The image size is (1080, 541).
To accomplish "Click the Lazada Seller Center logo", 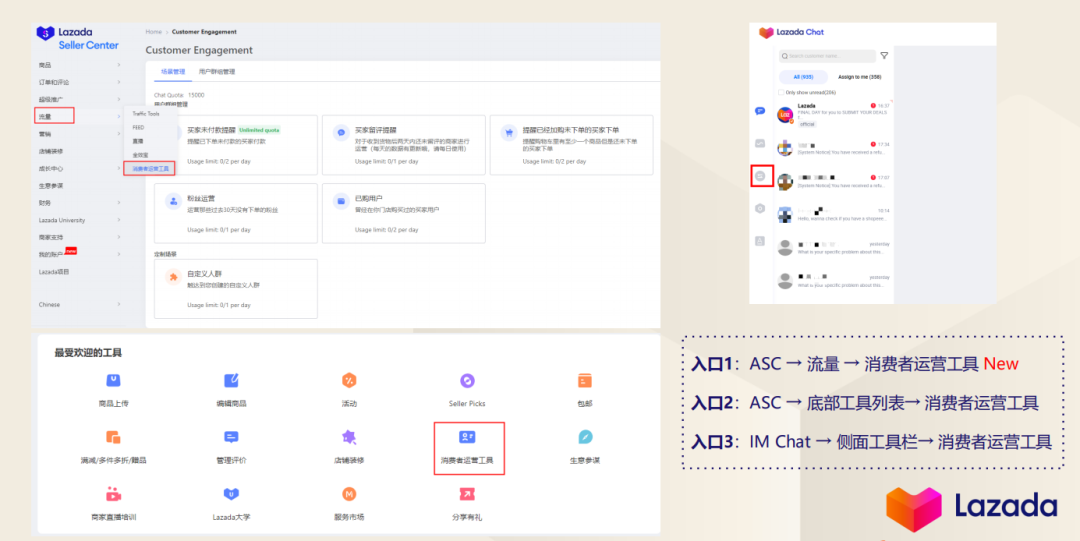I will [x=77, y=39].
